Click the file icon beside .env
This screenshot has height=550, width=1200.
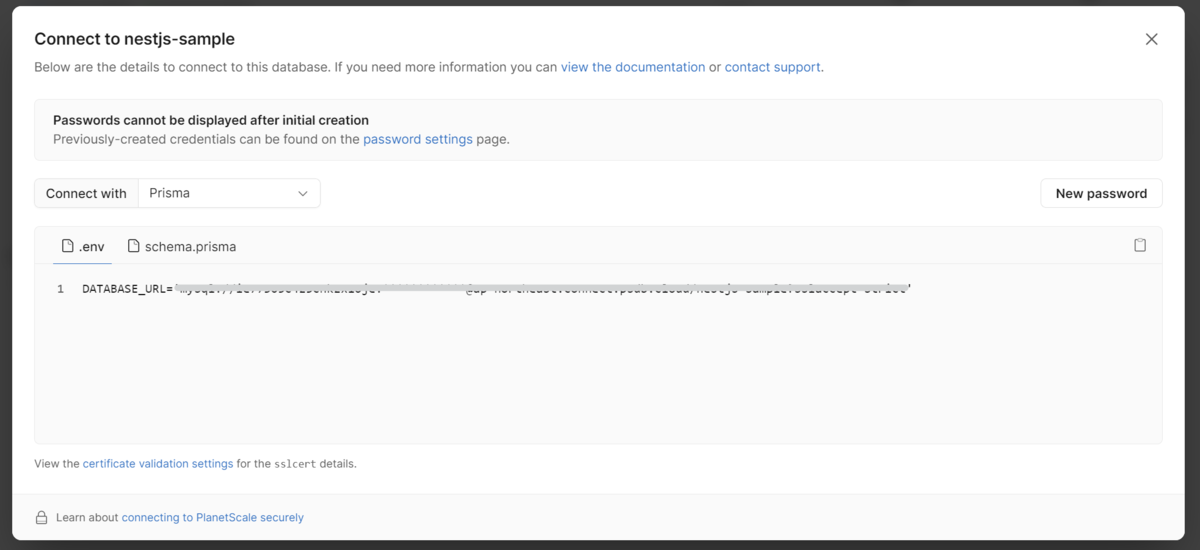[x=68, y=246]
